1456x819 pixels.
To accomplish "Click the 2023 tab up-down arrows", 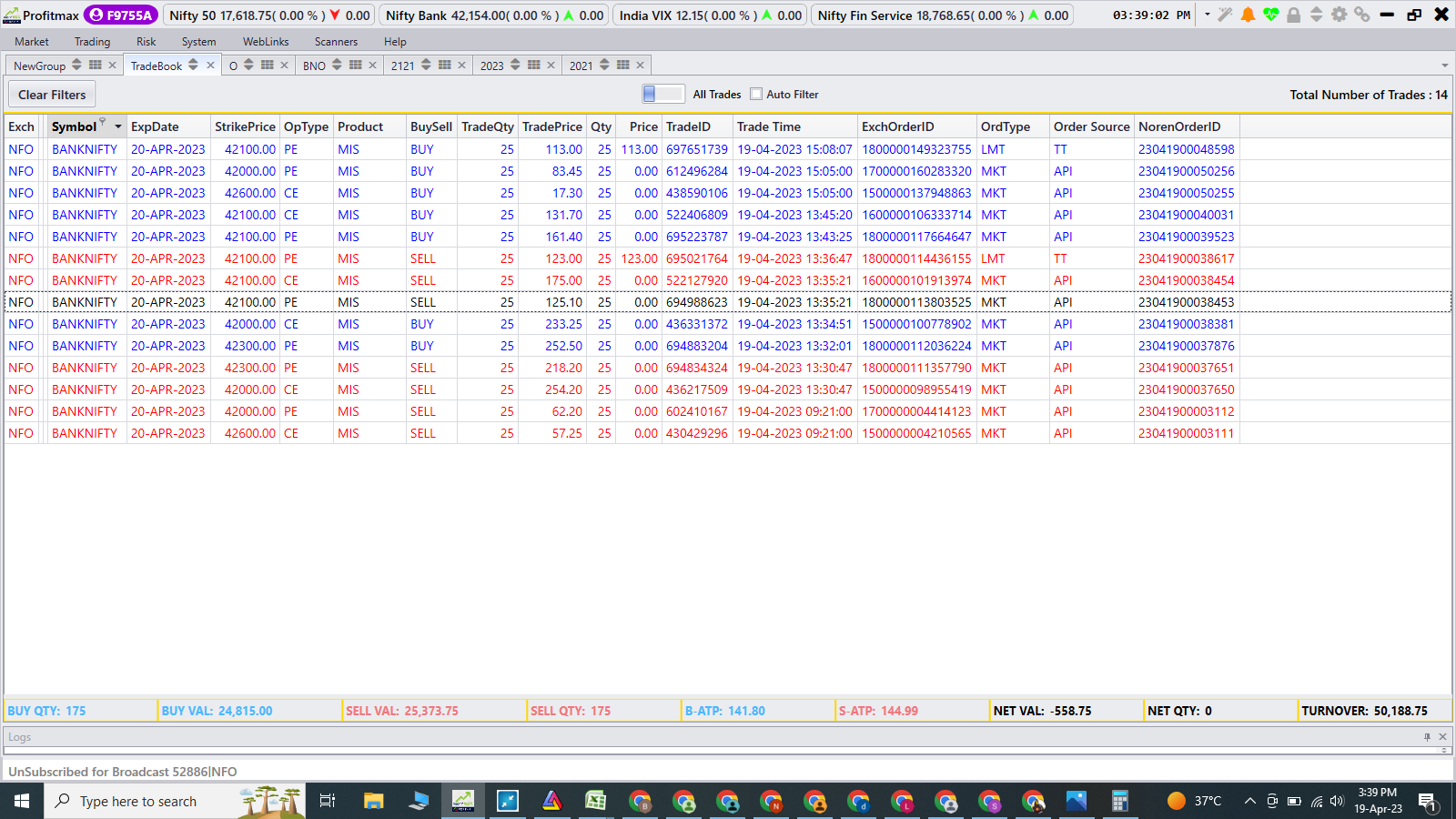I will 515,65.
